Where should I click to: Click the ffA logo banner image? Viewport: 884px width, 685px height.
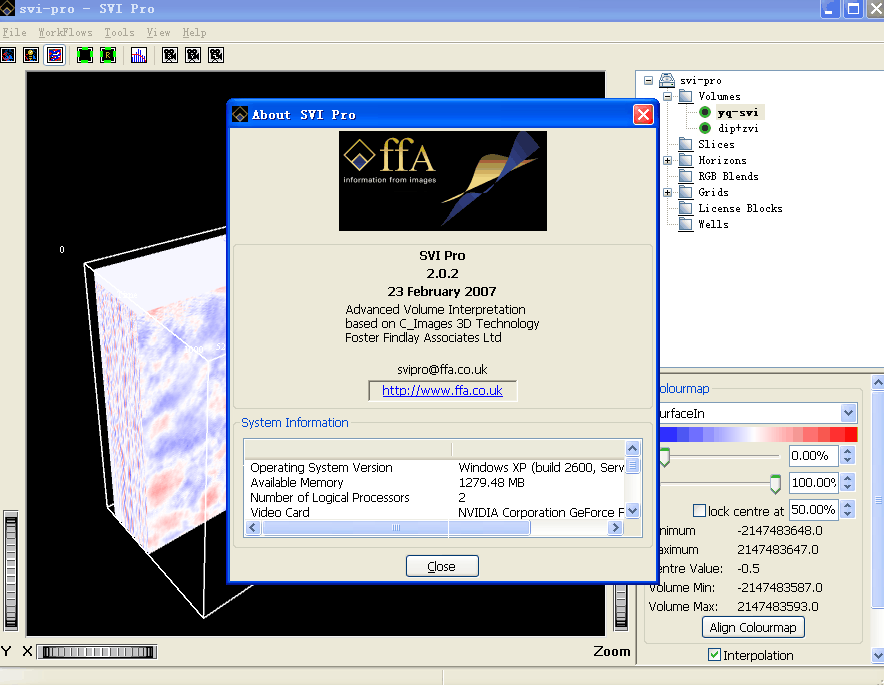pyautogui.click(x=443, y=181)
